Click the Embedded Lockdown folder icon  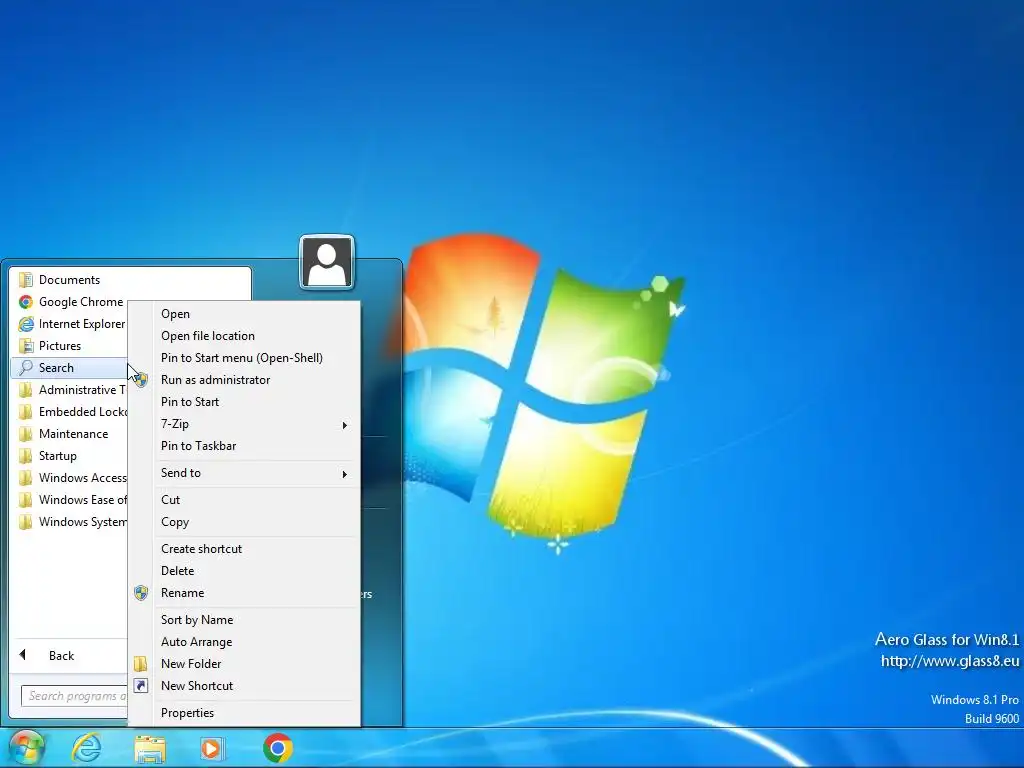[x=26, y=411]
